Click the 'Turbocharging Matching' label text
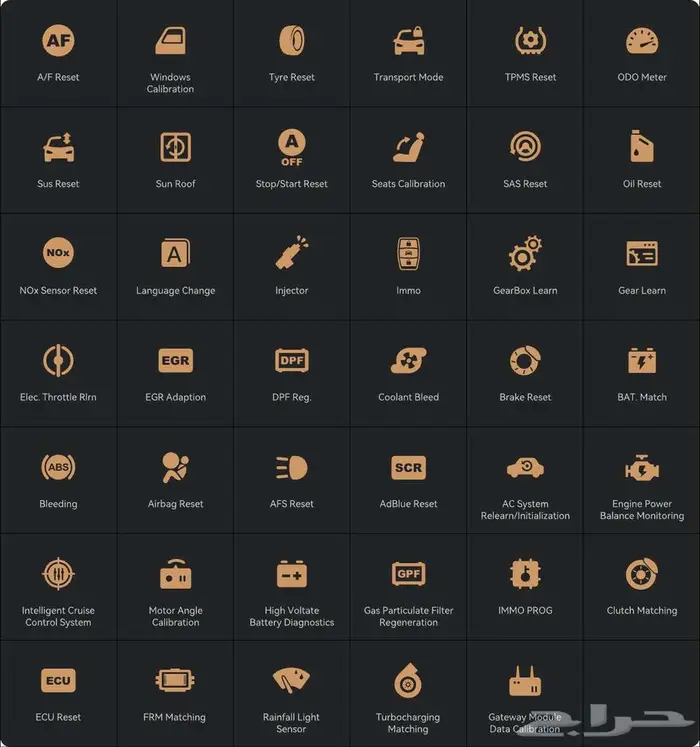 [408, 723]
